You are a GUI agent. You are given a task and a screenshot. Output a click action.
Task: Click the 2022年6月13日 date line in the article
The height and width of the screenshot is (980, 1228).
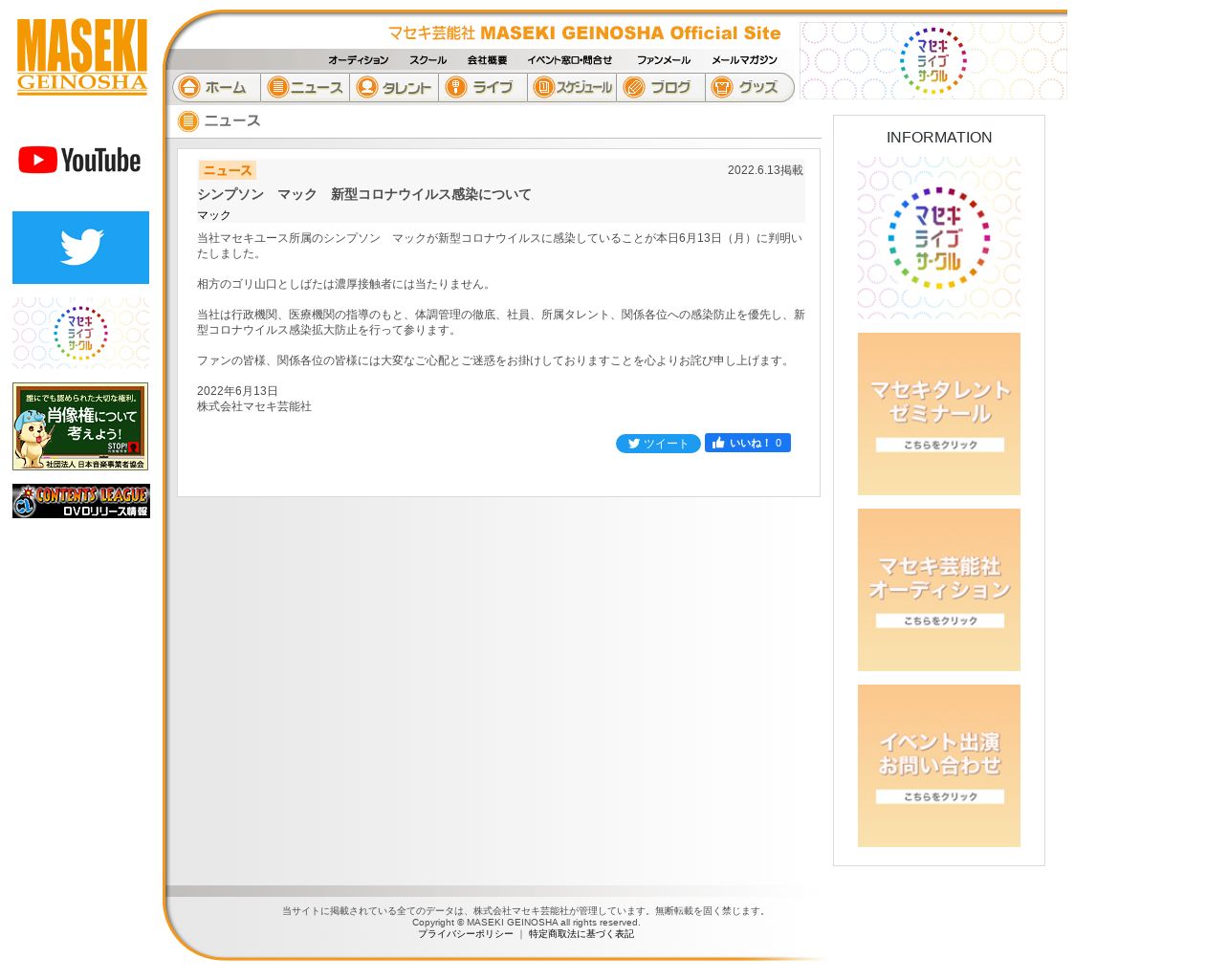(237, 391)
